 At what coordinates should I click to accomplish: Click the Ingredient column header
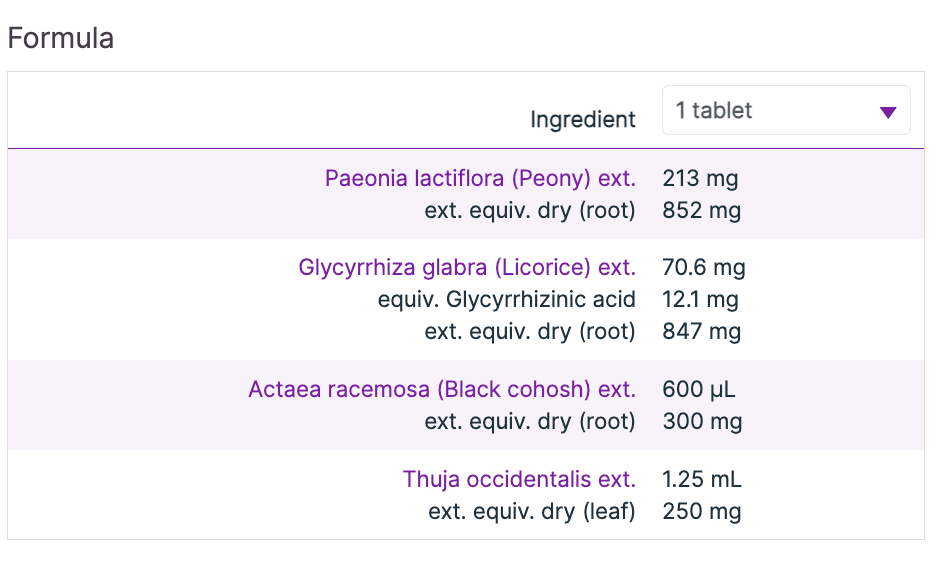[583, 120]
